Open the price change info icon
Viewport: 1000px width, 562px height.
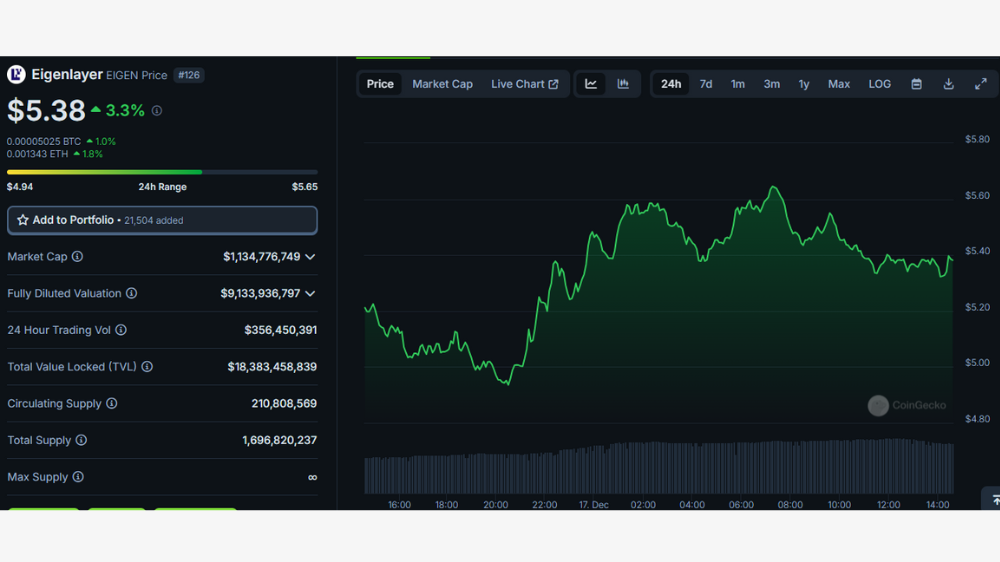point(157,110)
